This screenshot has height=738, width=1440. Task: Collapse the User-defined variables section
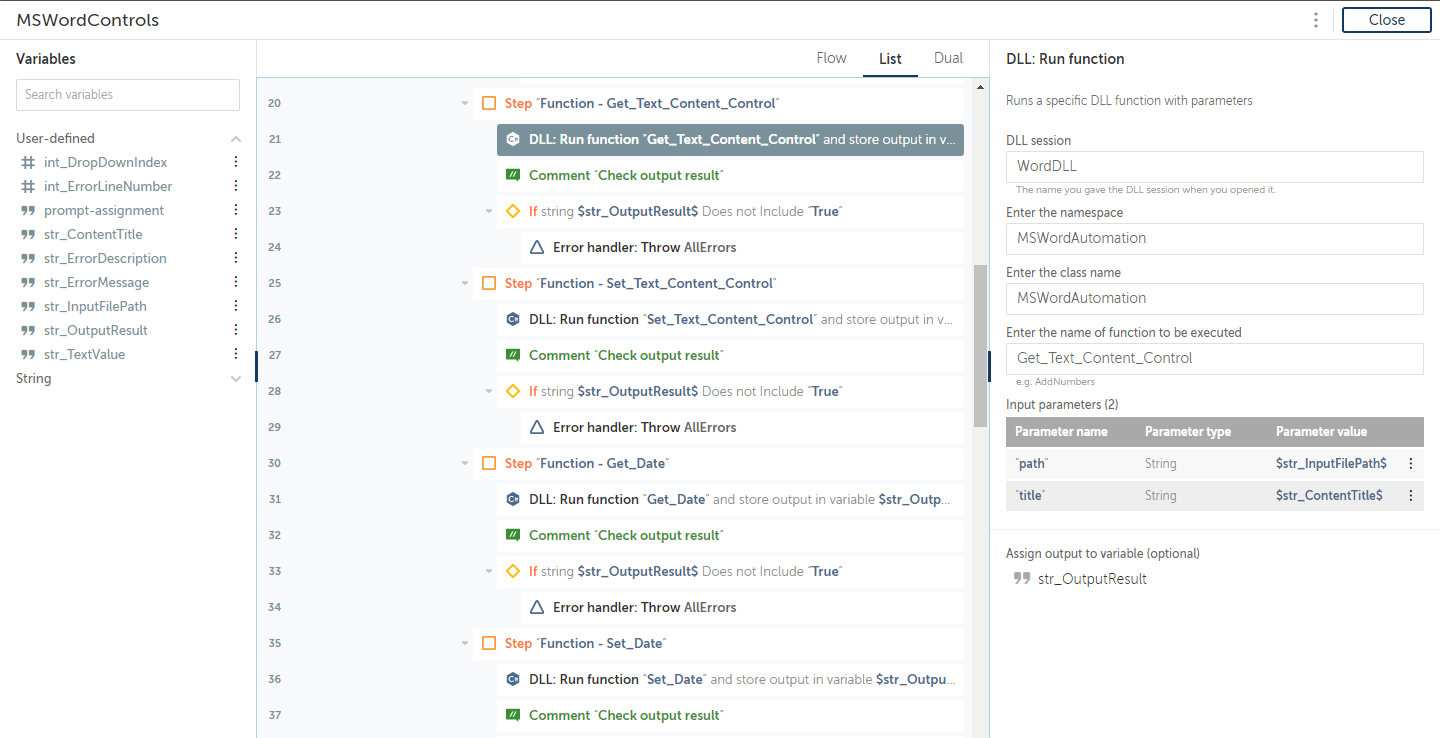pyautogui.click(x=236, y=139)
